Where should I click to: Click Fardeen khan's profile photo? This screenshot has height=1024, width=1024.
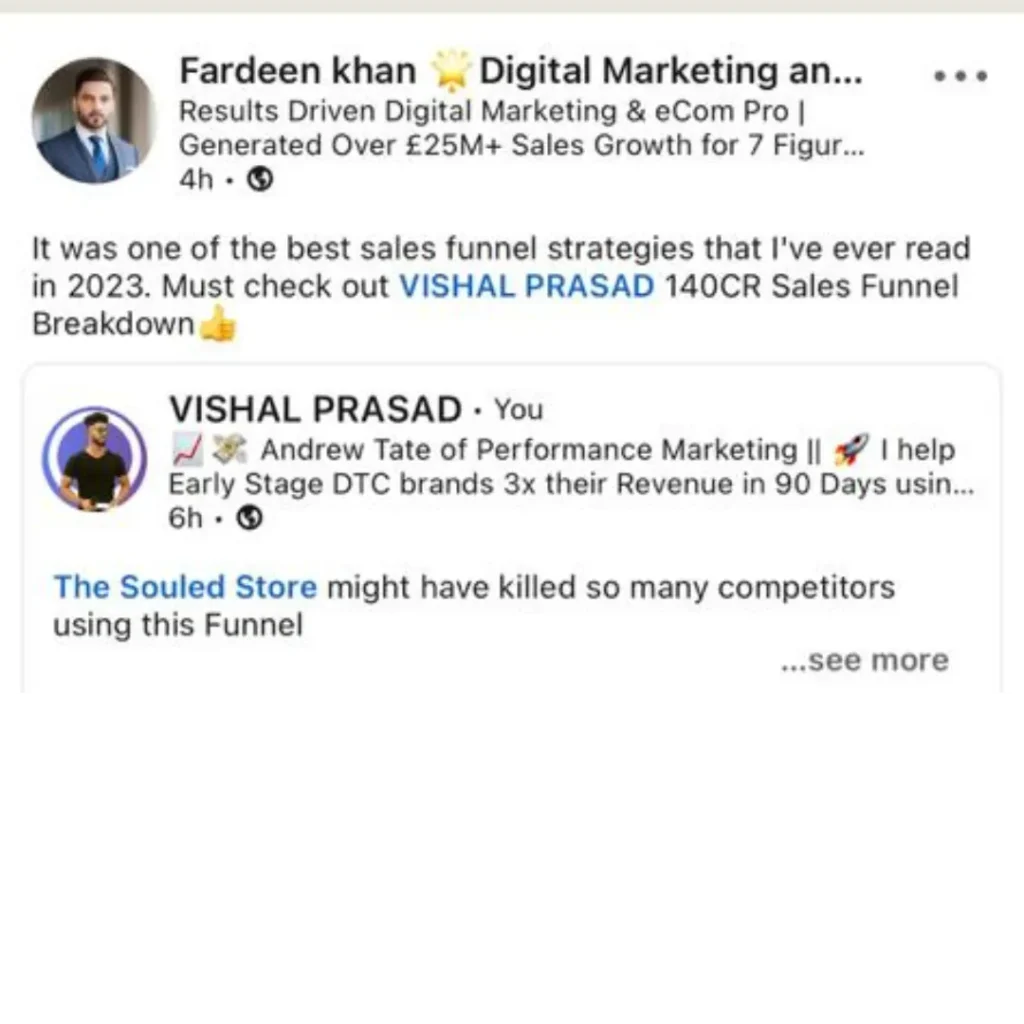(x=94, y=120)
